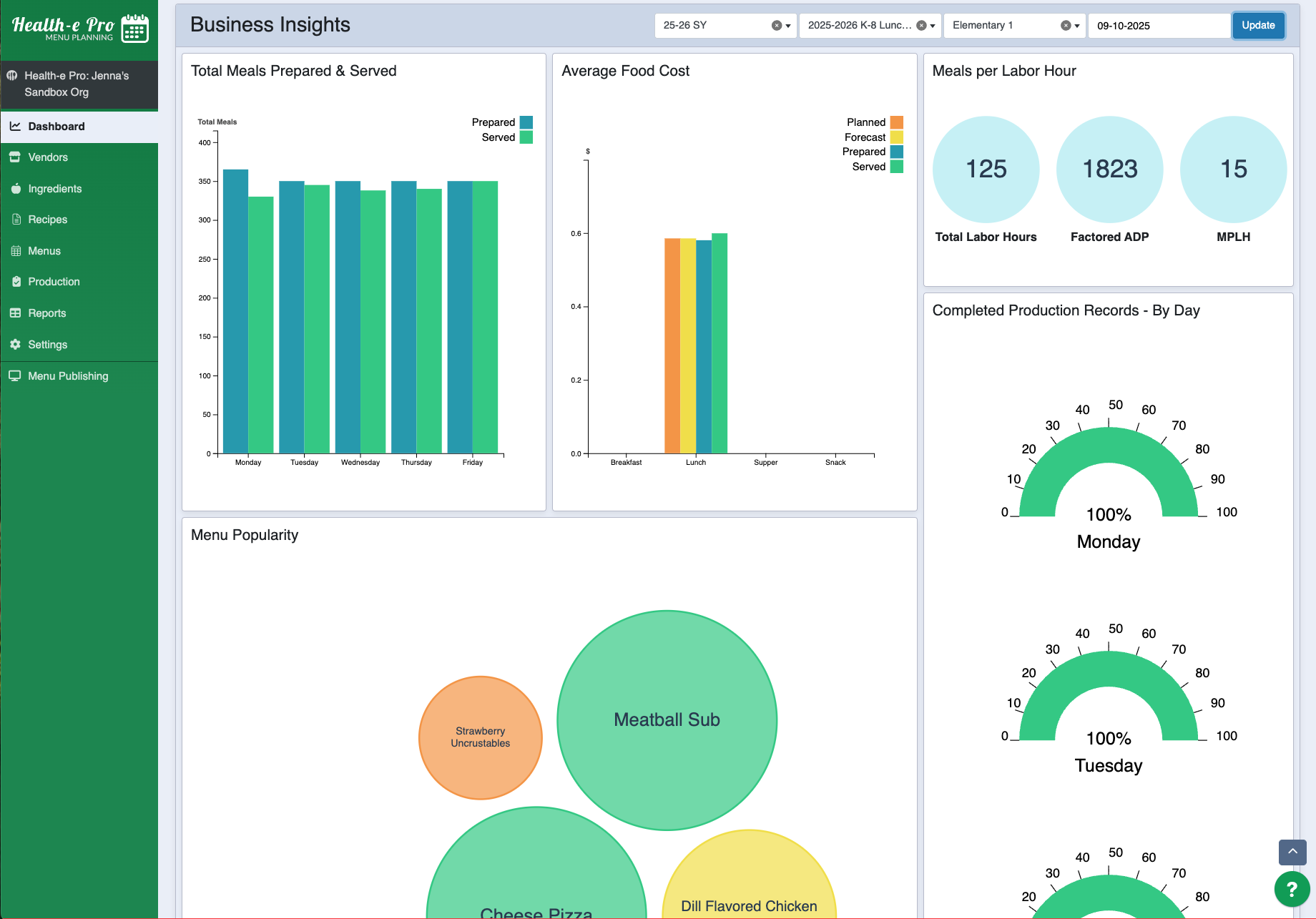Click the date field showing 09-10-2025
The width and height of the screenshot is (1316, 919).
tap(1157, 26)
